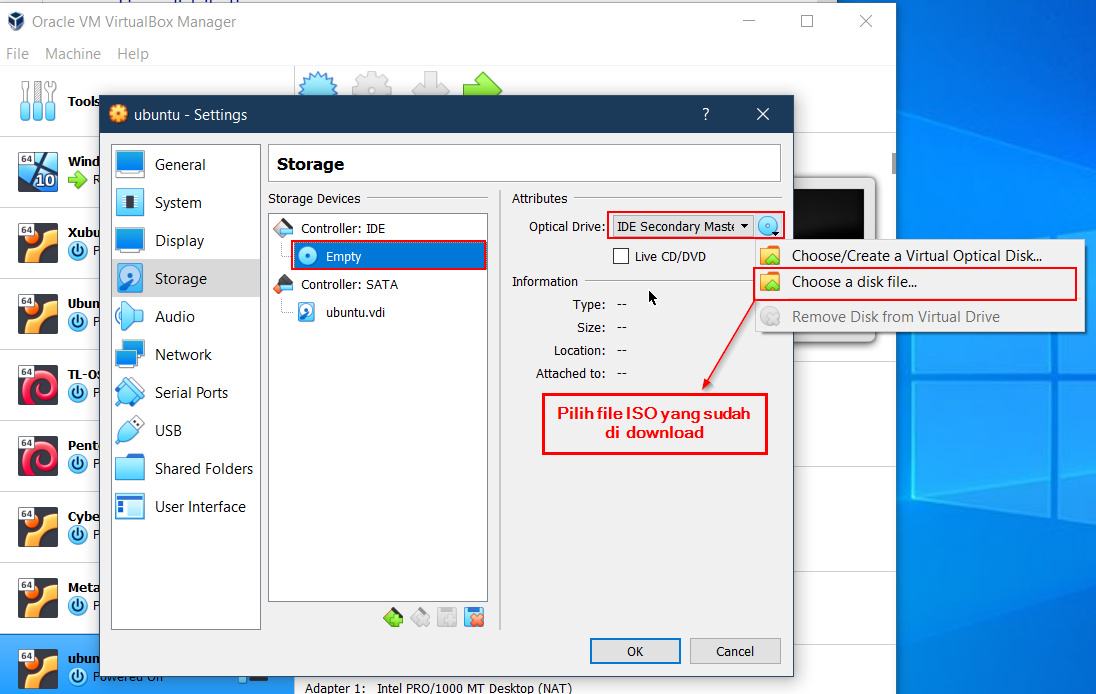Open the Network settings category
Screen dimensions: 1096x694
click(x=183, y=355)
